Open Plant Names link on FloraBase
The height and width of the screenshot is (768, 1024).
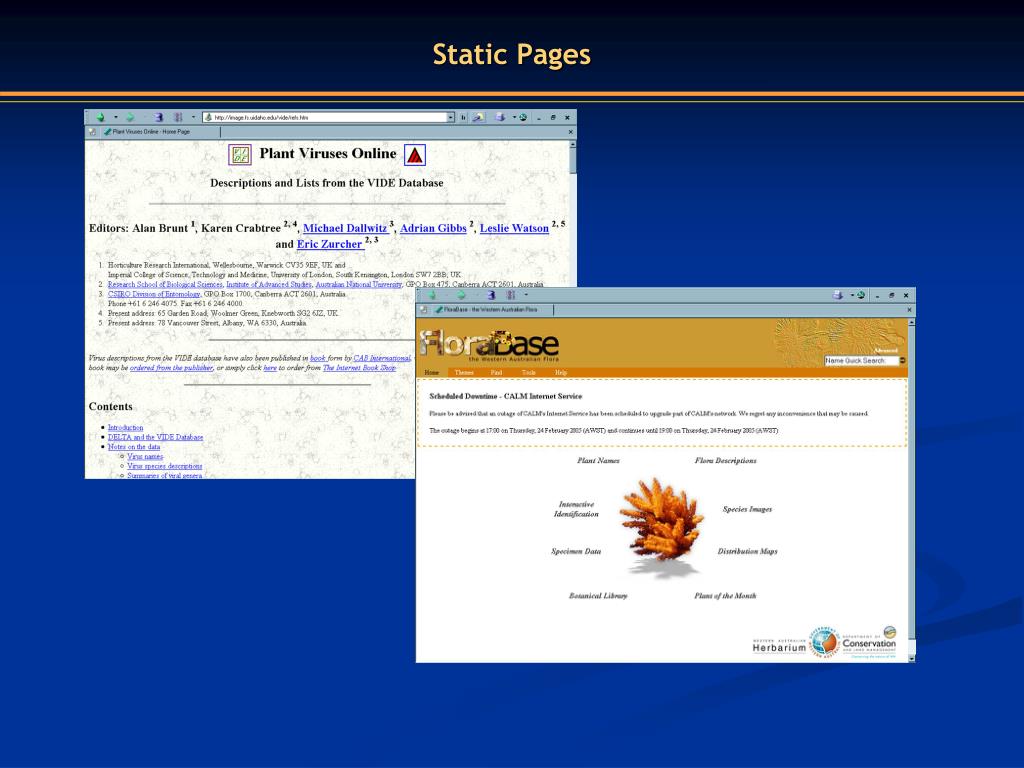coord(598,460)
